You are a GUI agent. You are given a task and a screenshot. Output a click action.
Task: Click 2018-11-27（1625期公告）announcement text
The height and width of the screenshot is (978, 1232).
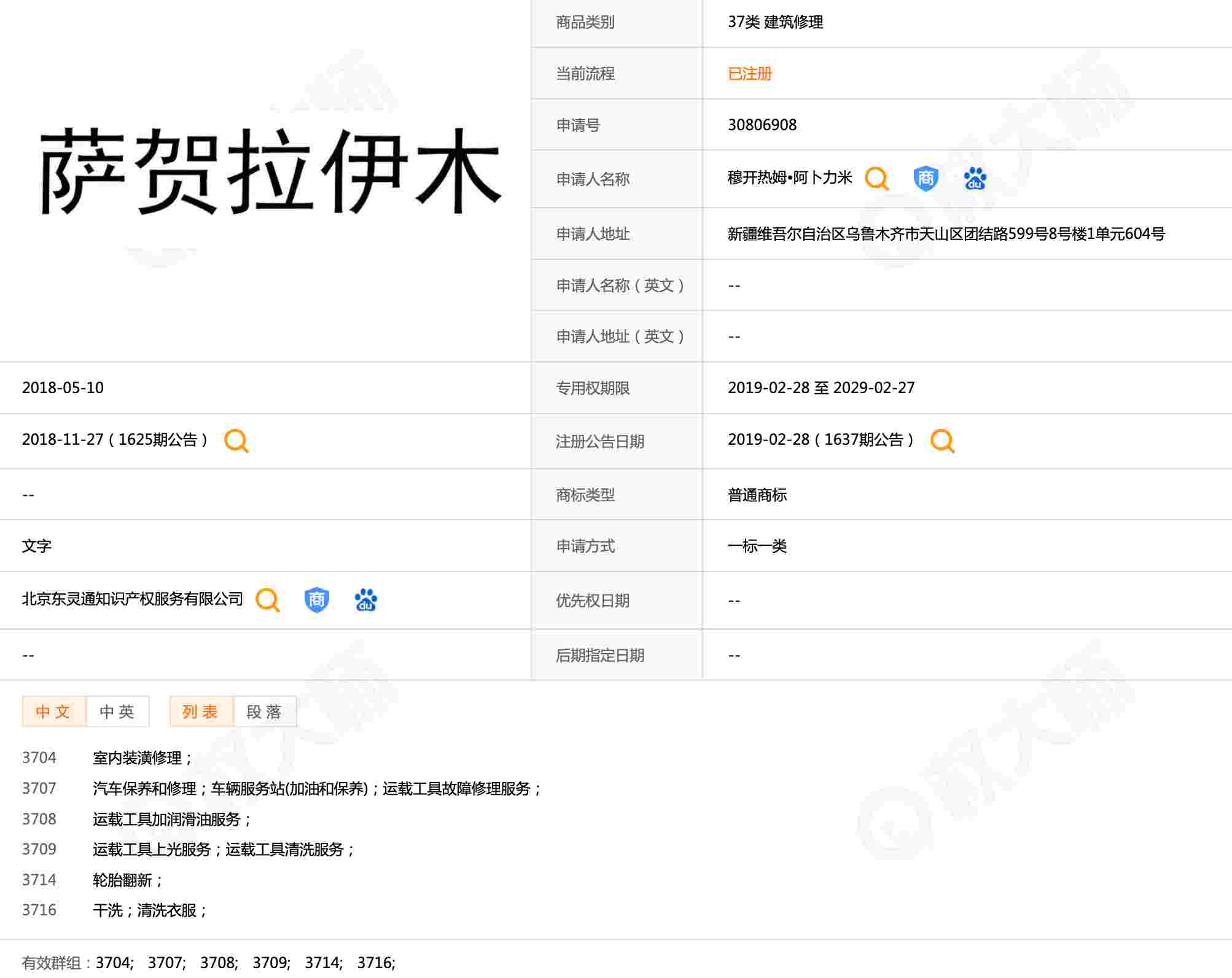pos(115,440)
